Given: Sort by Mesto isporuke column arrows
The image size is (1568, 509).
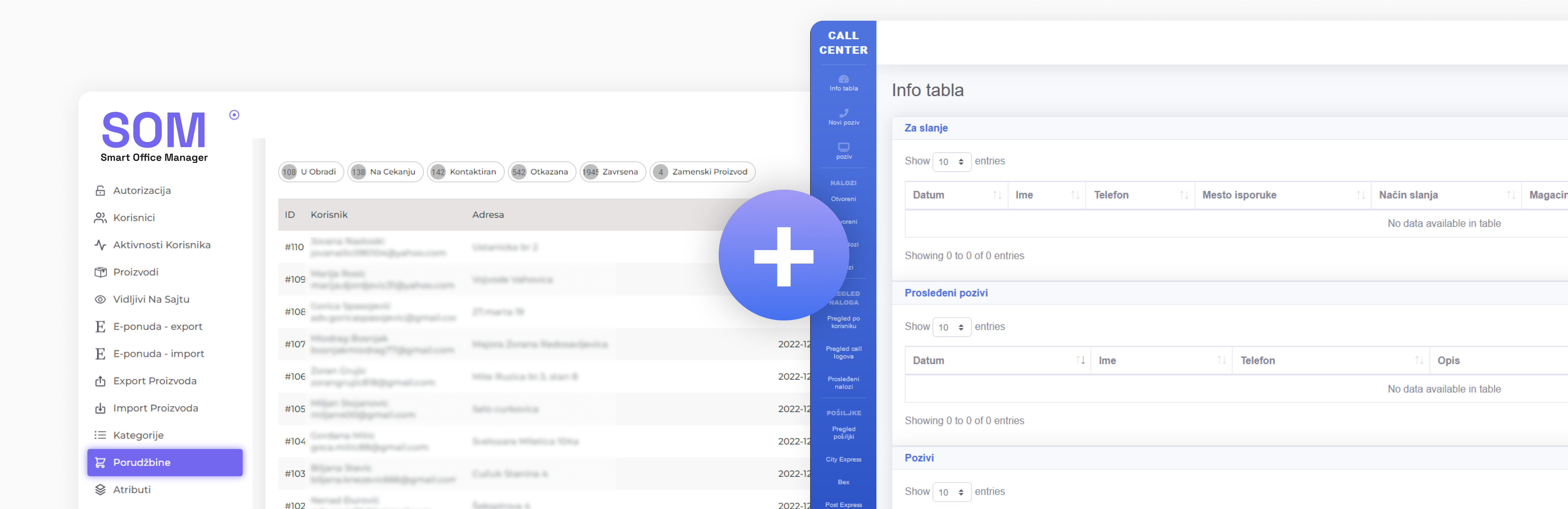Looking at the screenshot, I should [x=1361, y=195].
